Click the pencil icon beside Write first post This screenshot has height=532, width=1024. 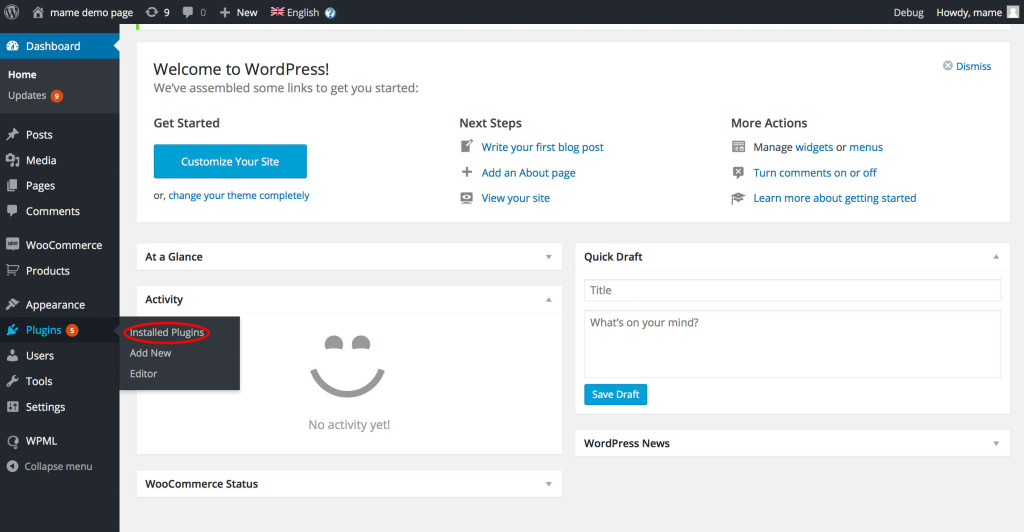pyautogui.click(x=466, y=146)
